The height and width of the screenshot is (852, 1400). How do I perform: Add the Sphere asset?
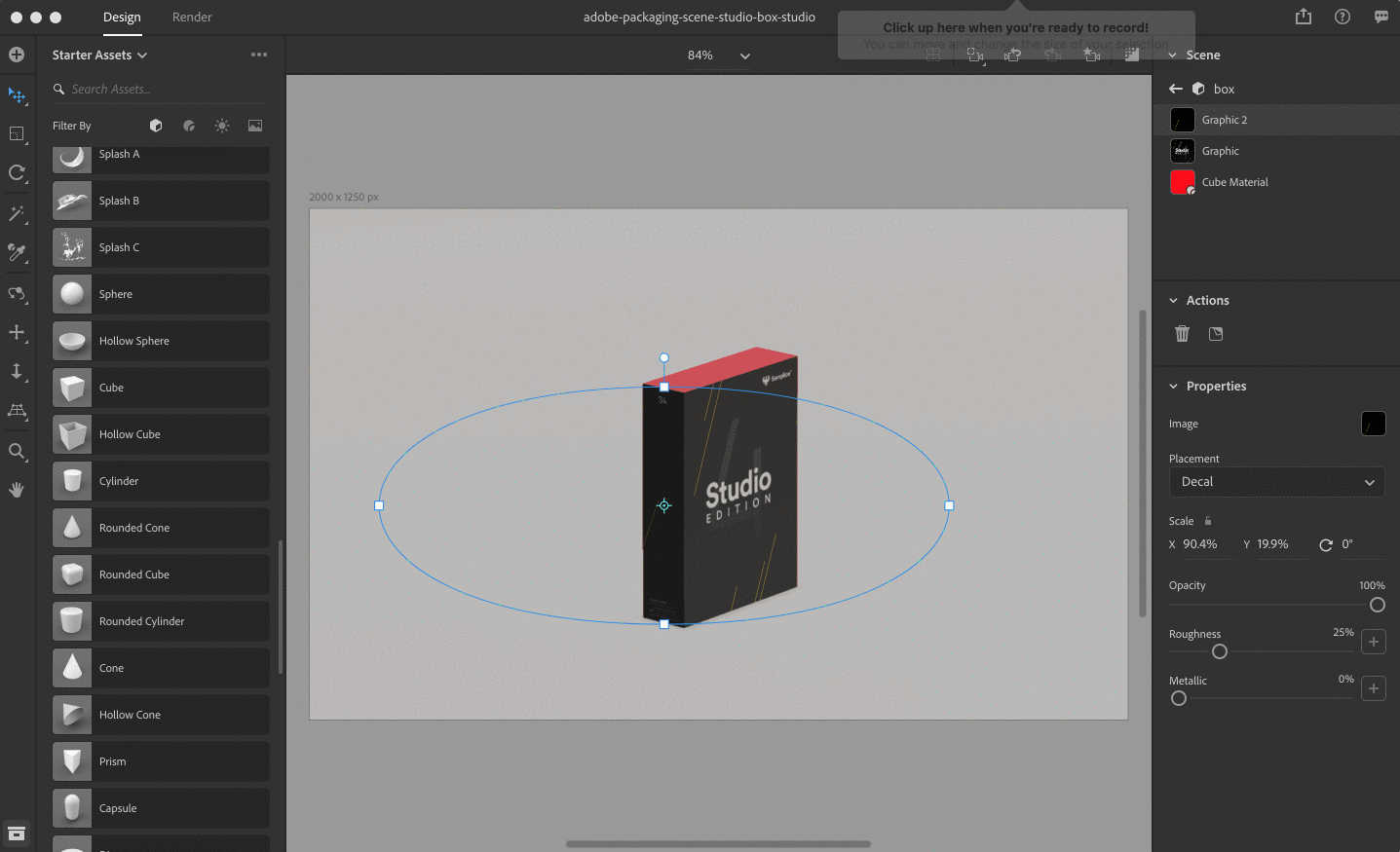(161, 294)
